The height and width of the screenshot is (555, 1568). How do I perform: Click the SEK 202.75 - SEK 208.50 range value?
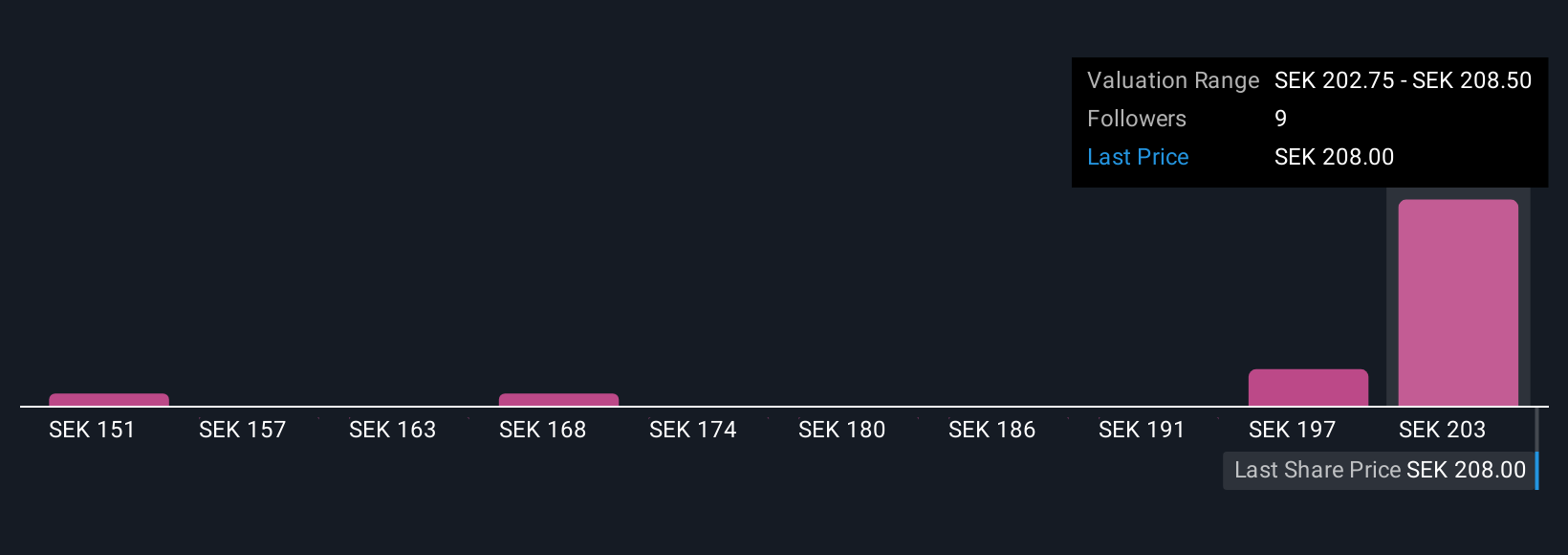(1403, 80)
